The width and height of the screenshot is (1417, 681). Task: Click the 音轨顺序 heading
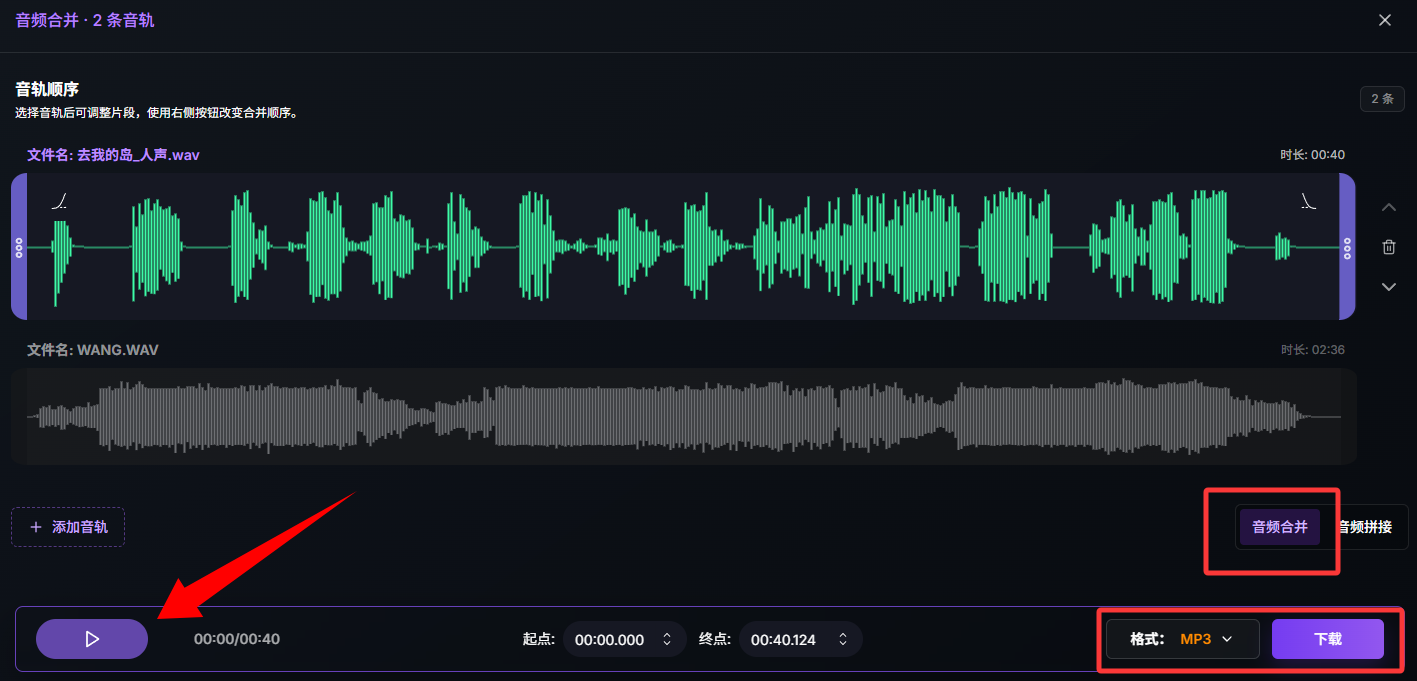[x=47, y=89]
